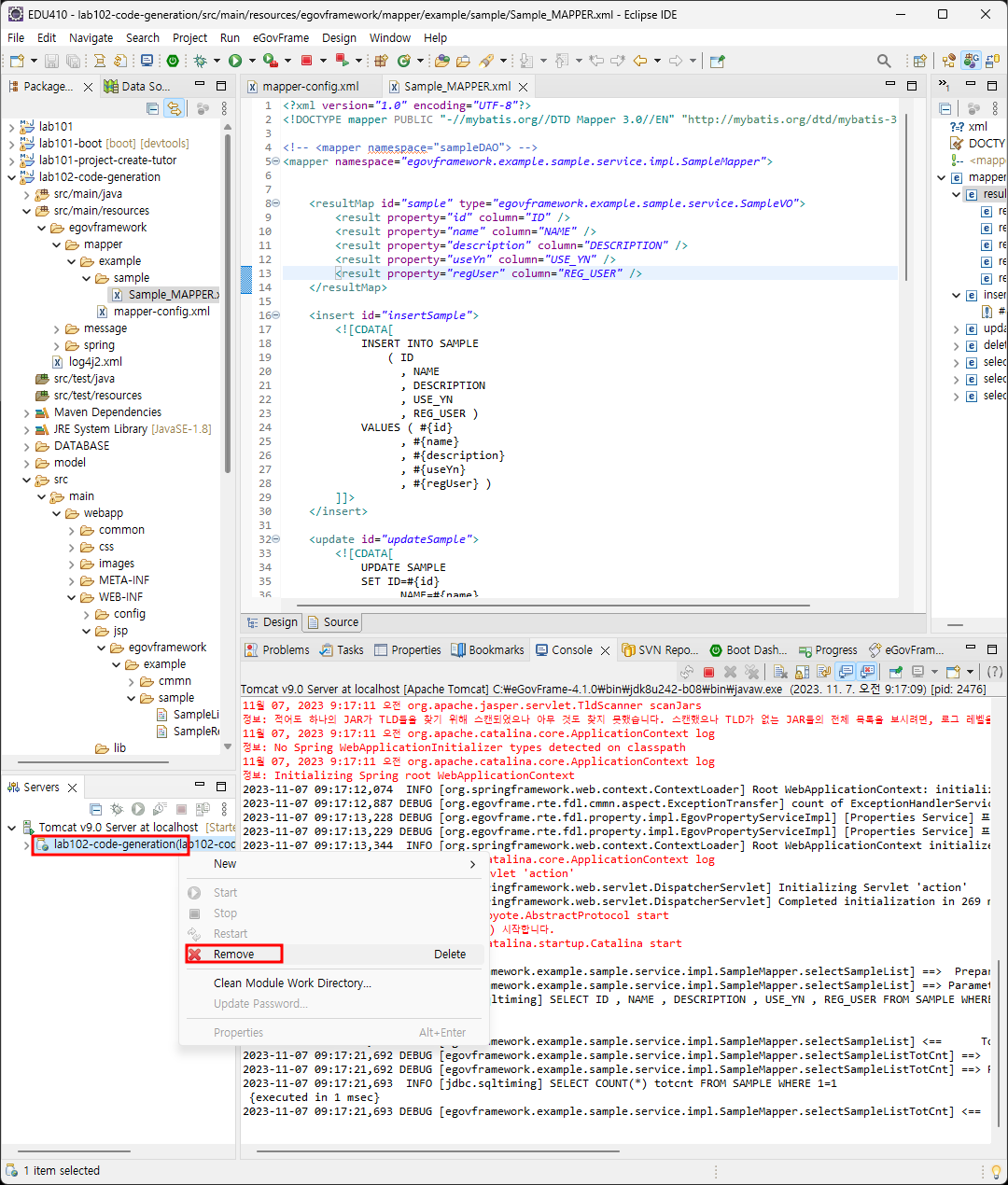The width and height of the screenshot is (1008, 1185).
Task: Select the DATABASE folder in tree
Action: [73, 446]
